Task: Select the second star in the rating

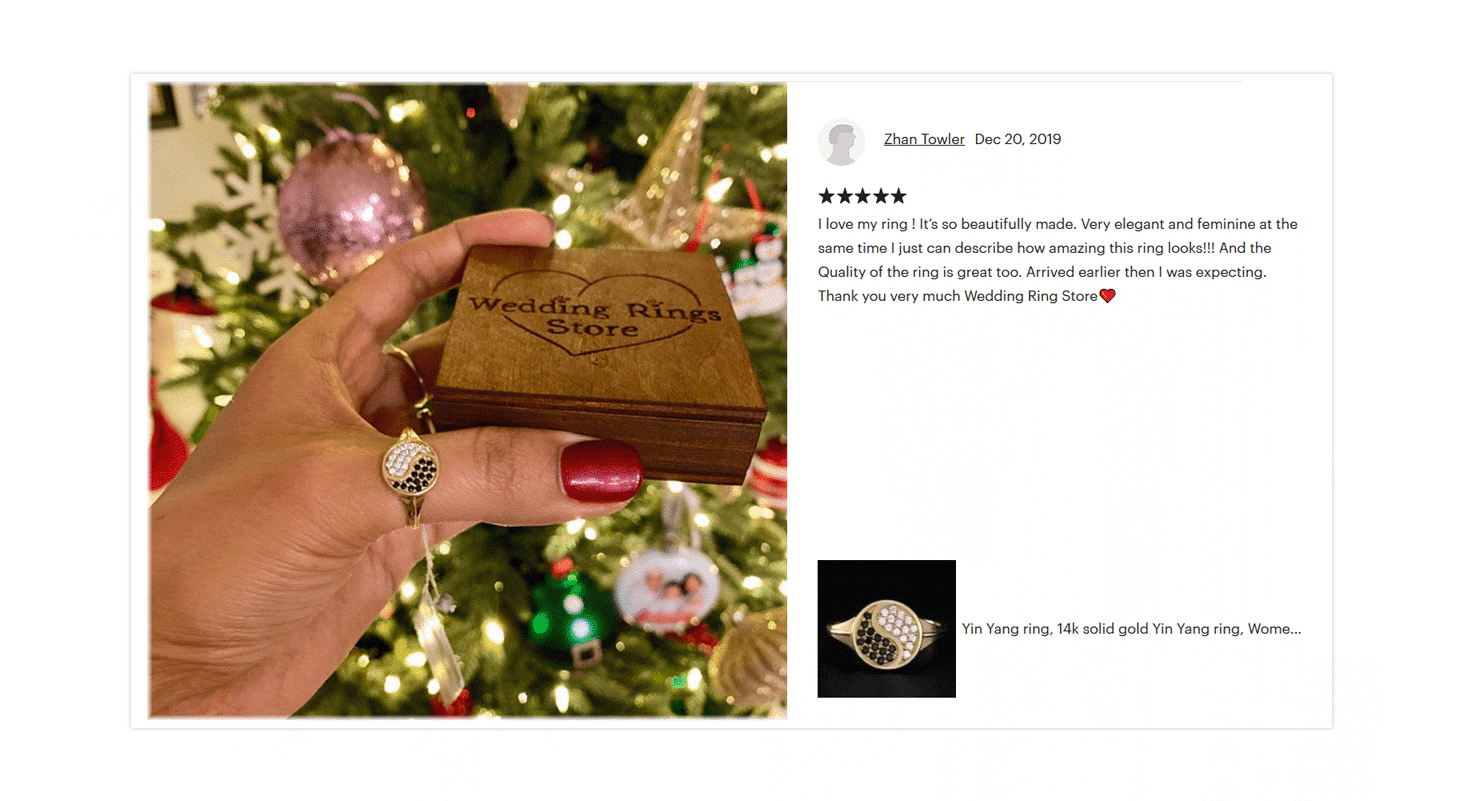Action: click(x=844, y=196)
